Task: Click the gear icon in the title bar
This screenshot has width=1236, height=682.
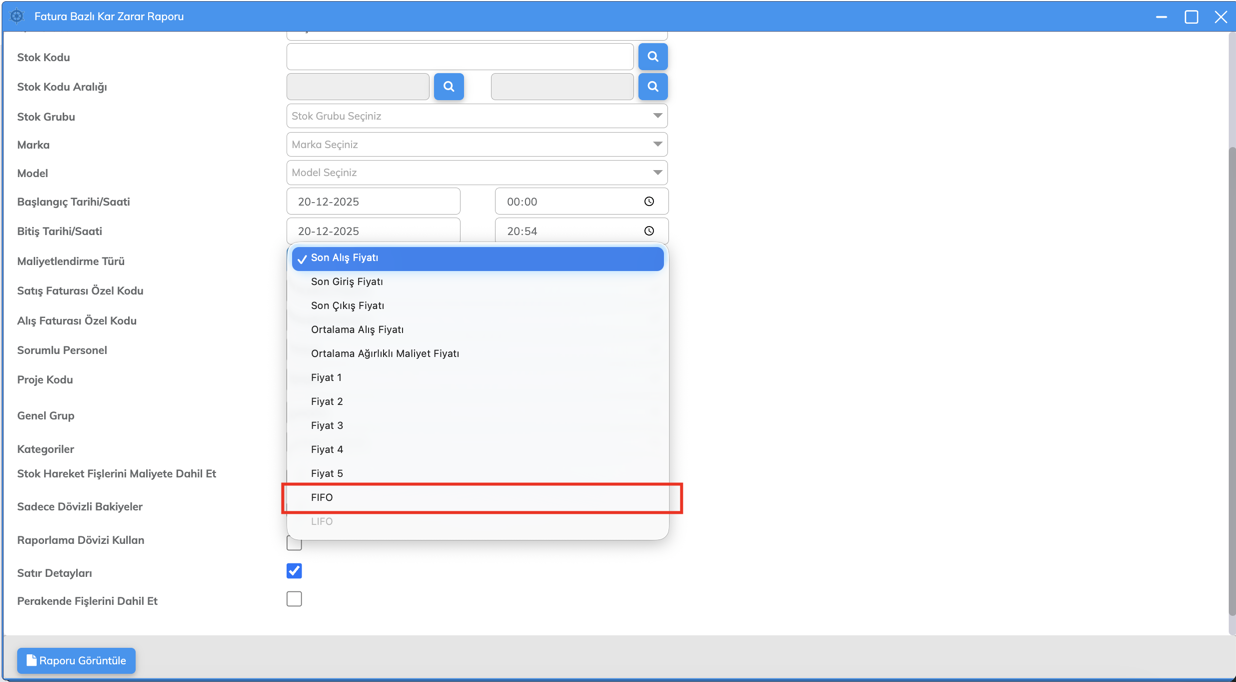Action: (17, 16)
